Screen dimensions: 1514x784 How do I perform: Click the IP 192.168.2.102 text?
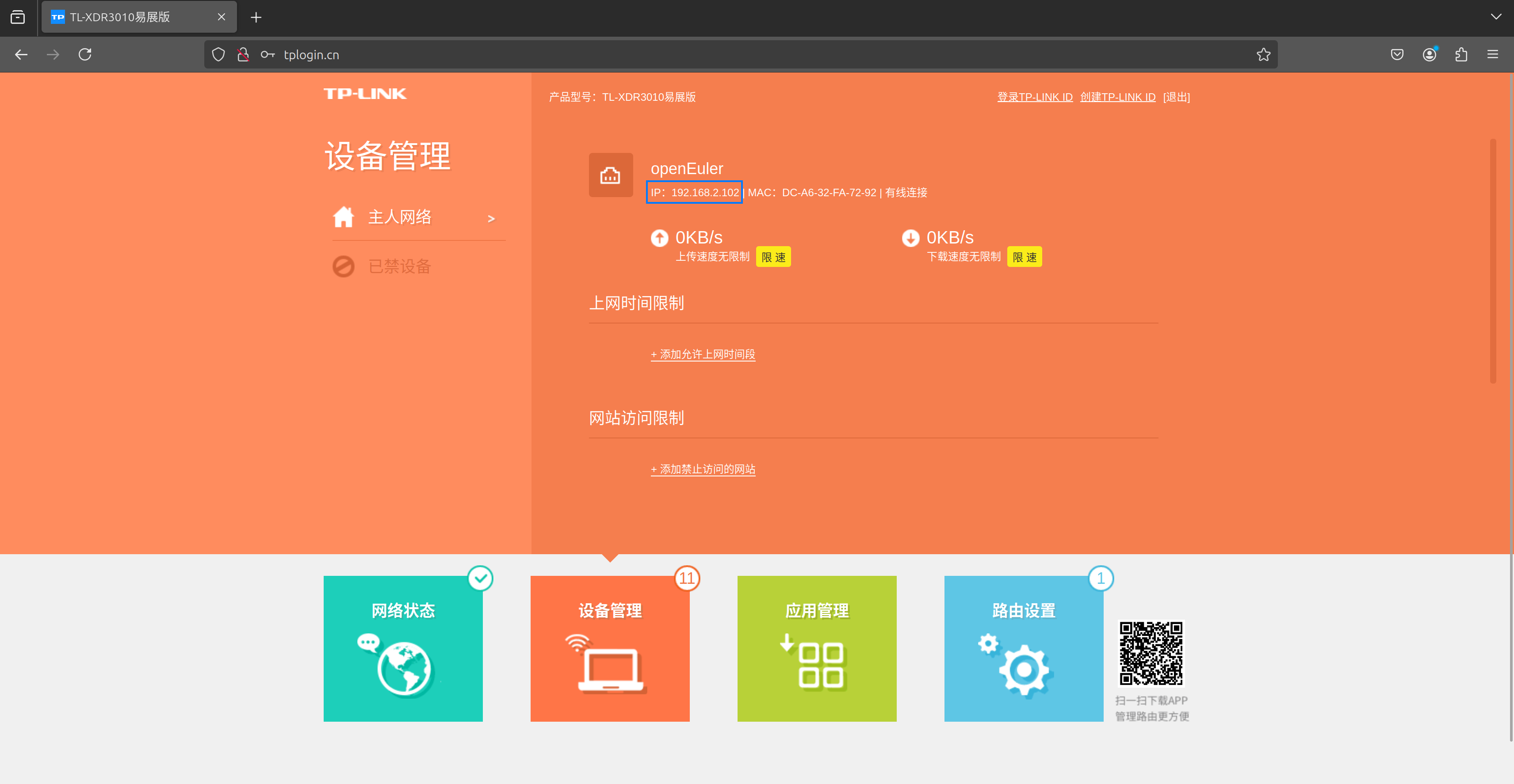click(x=695, y=193)
